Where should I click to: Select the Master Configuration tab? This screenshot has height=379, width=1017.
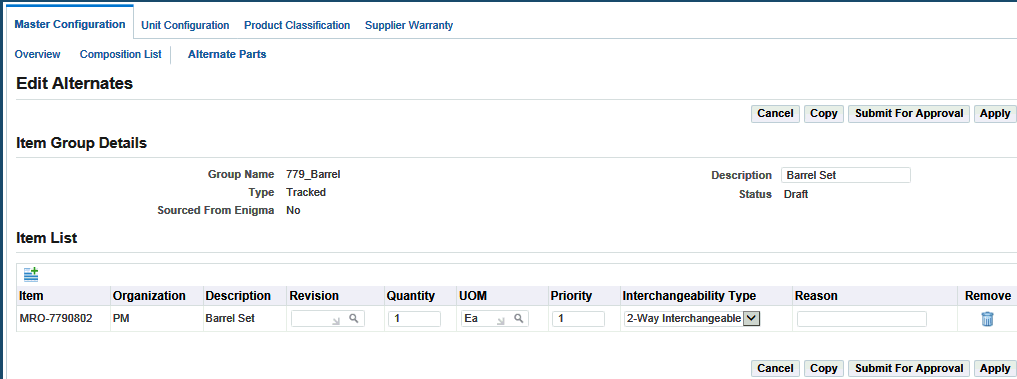(x=69, y=24)
